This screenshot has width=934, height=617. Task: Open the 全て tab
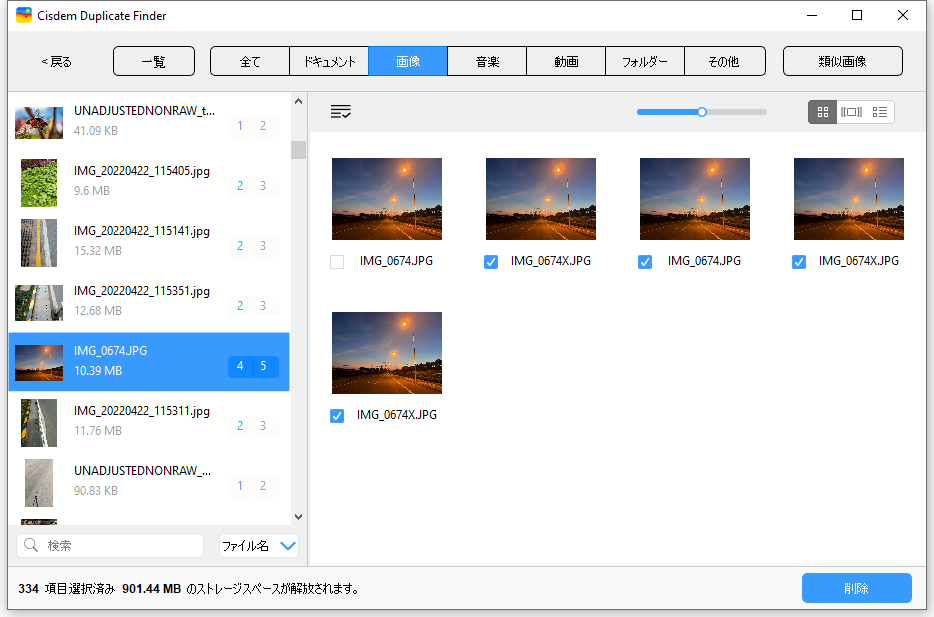coord(250,61)
